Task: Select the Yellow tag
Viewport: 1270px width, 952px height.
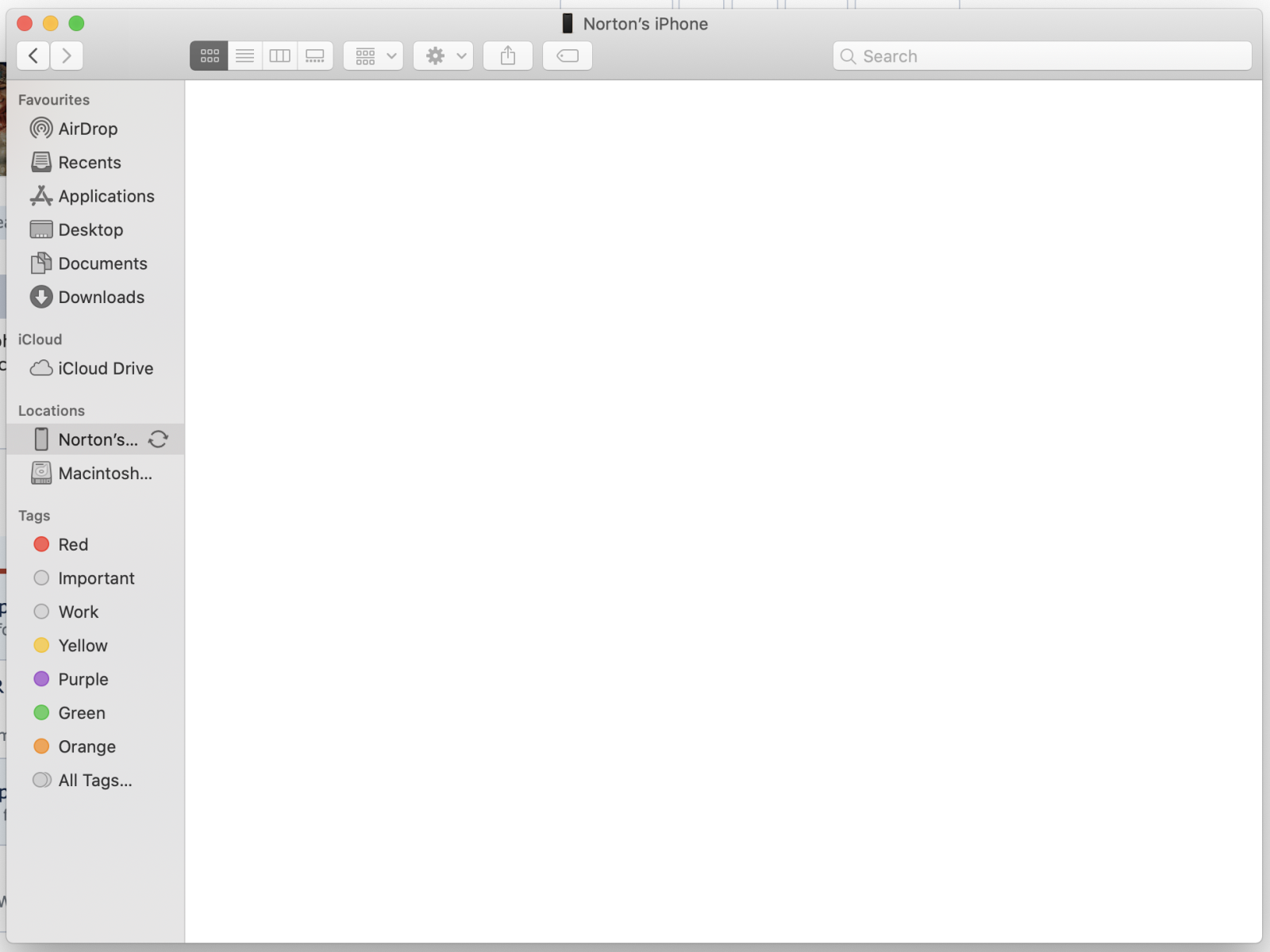Action: point(95,646)
